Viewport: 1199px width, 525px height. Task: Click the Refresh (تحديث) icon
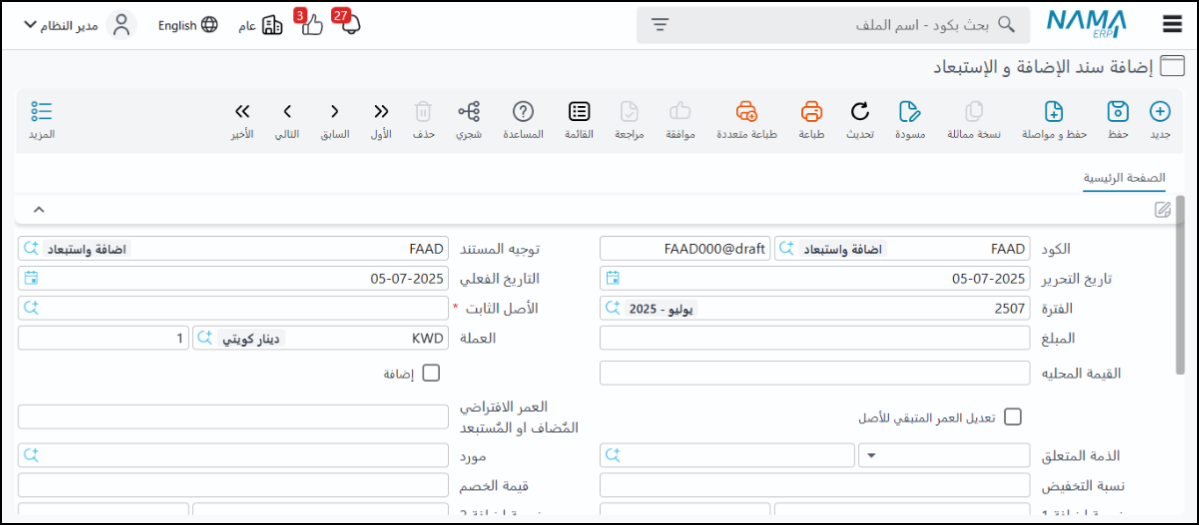pos(860,112)
